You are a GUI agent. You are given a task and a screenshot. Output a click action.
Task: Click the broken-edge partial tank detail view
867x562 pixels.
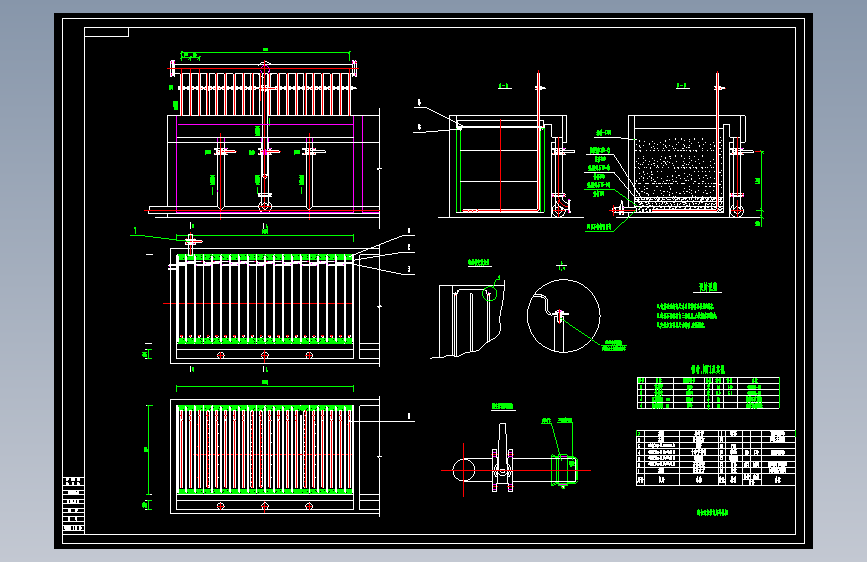[469, 320]
